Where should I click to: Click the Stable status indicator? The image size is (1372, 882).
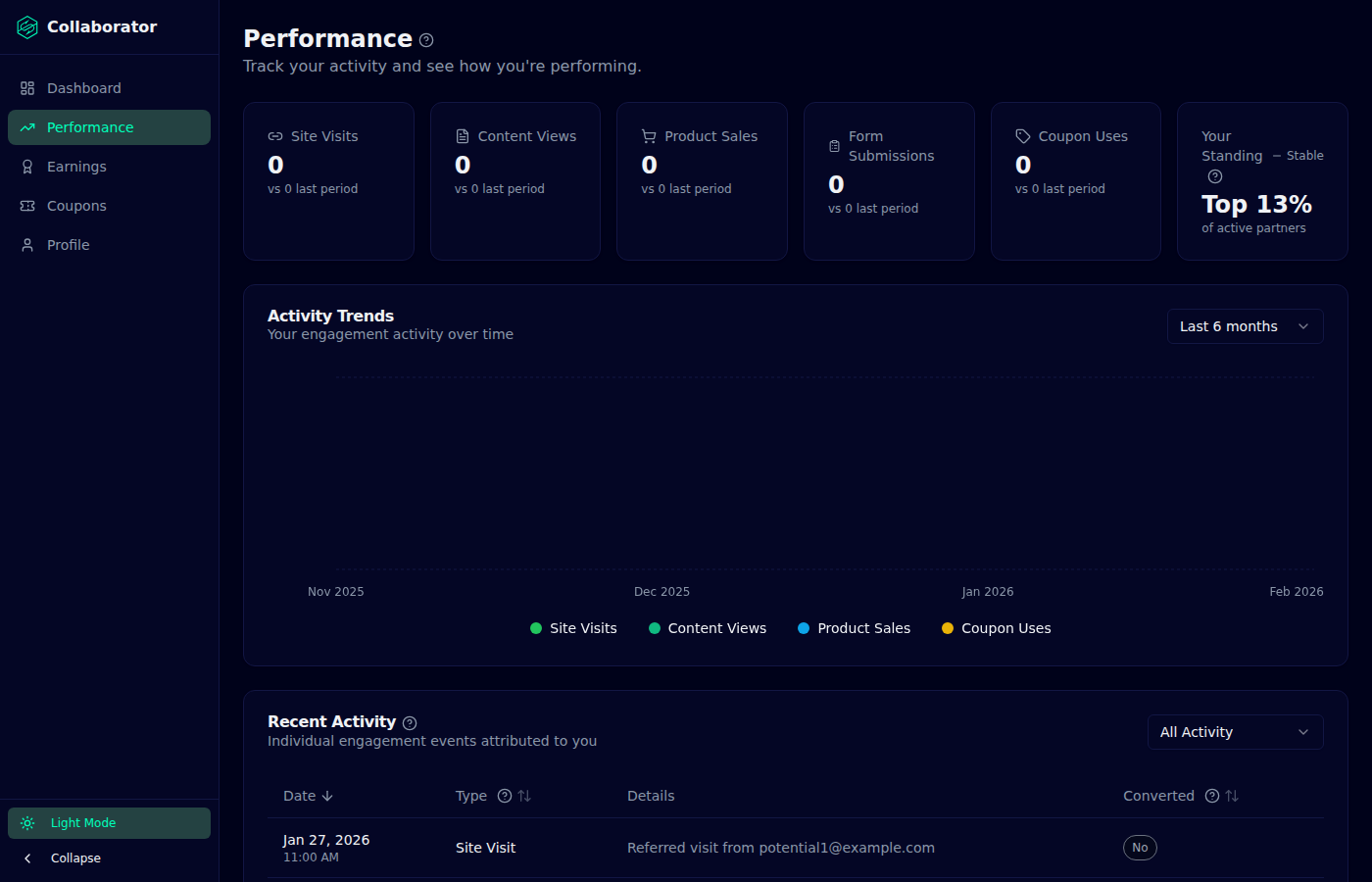pyautogui.click(x=1298, y=156)
